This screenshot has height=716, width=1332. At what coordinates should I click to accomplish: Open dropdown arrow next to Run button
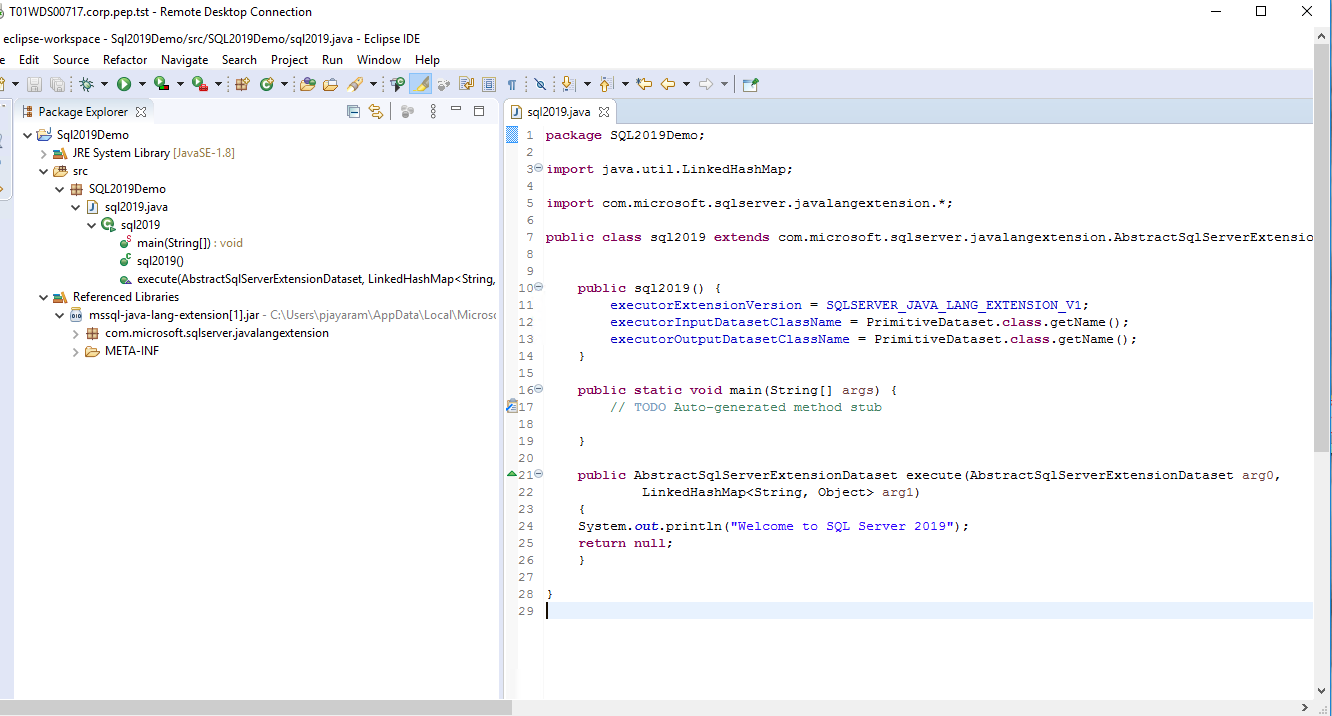142,85
